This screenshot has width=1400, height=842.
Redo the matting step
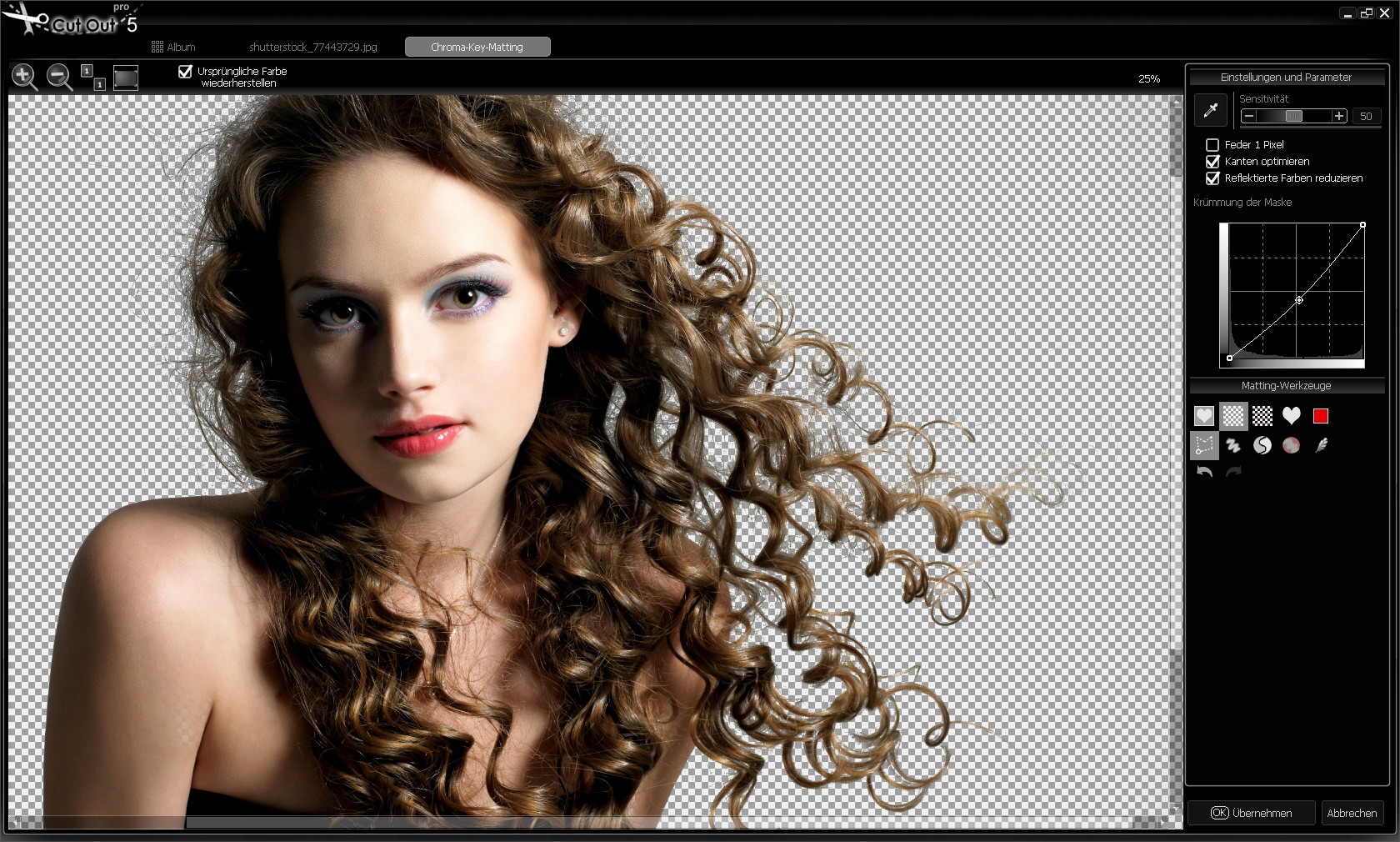1233,472
